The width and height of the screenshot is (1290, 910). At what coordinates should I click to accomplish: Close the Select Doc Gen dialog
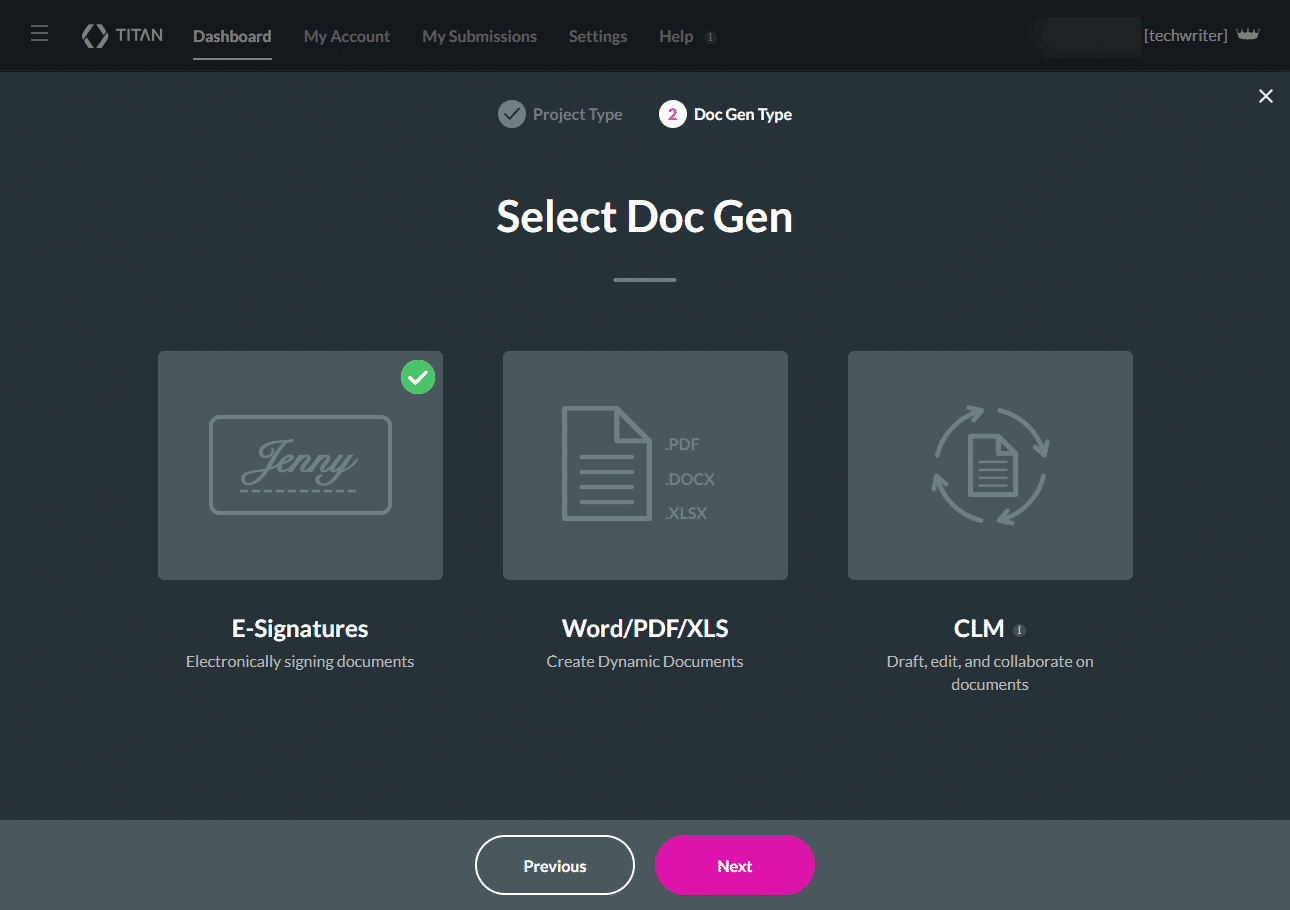point(1265,96)
